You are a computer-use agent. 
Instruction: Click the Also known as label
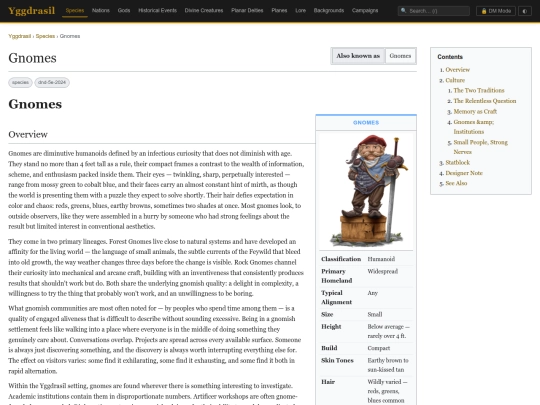[358, 56]
